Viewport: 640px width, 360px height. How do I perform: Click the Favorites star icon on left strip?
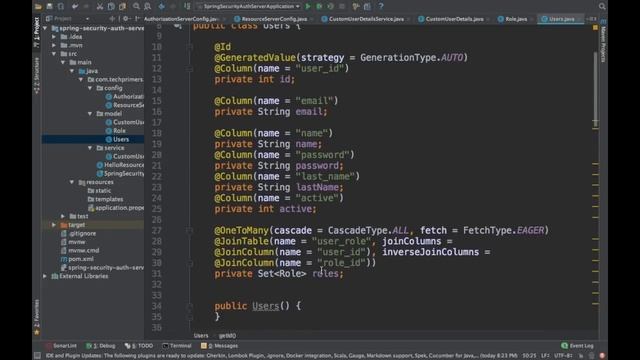click(x=36, y=333)
